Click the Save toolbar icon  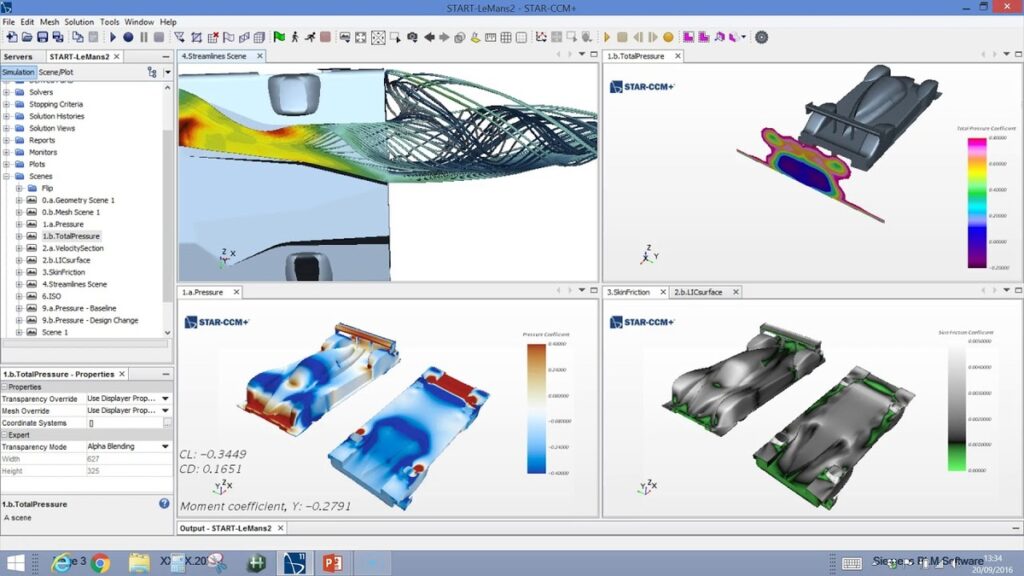click(41, 38)
